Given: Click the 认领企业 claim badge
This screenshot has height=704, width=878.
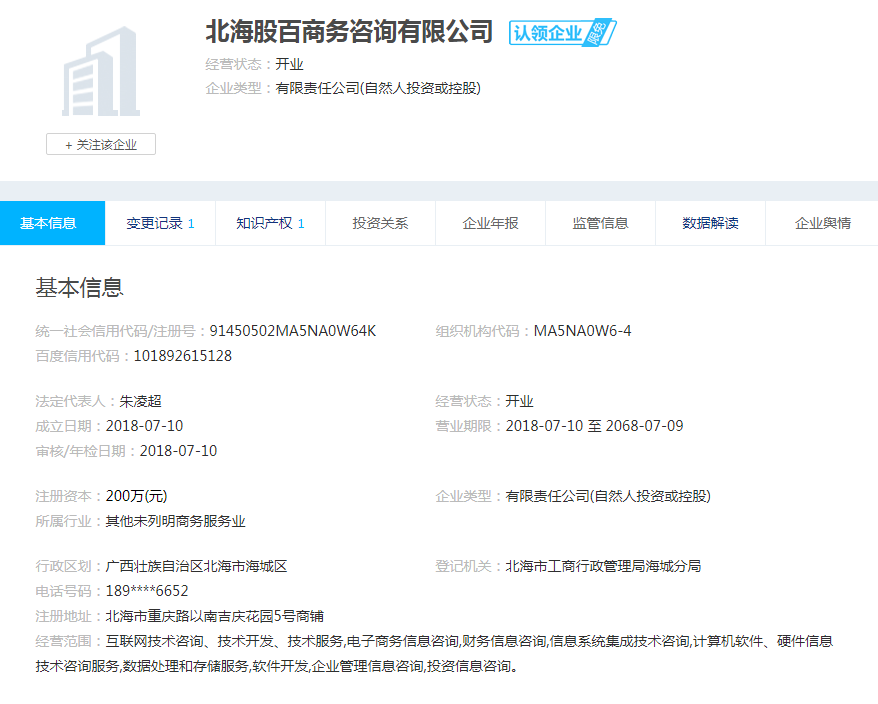Looking at the screenshot, I should click(562, 33).
